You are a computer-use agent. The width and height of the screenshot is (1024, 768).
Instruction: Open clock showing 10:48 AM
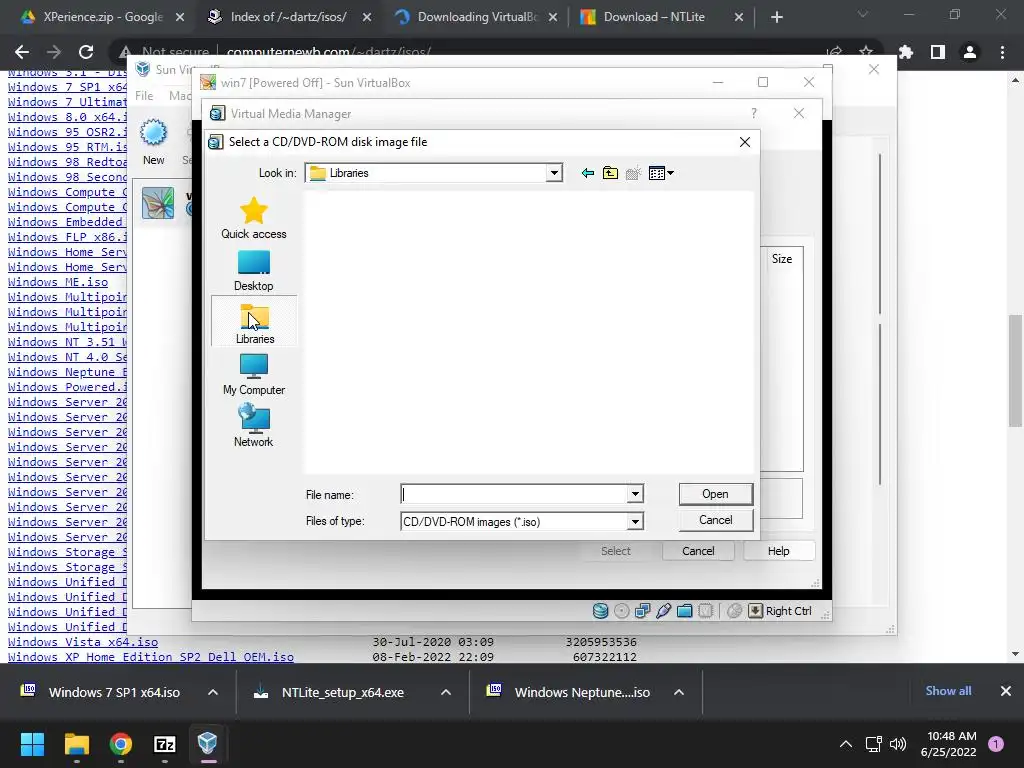[948, 744]
